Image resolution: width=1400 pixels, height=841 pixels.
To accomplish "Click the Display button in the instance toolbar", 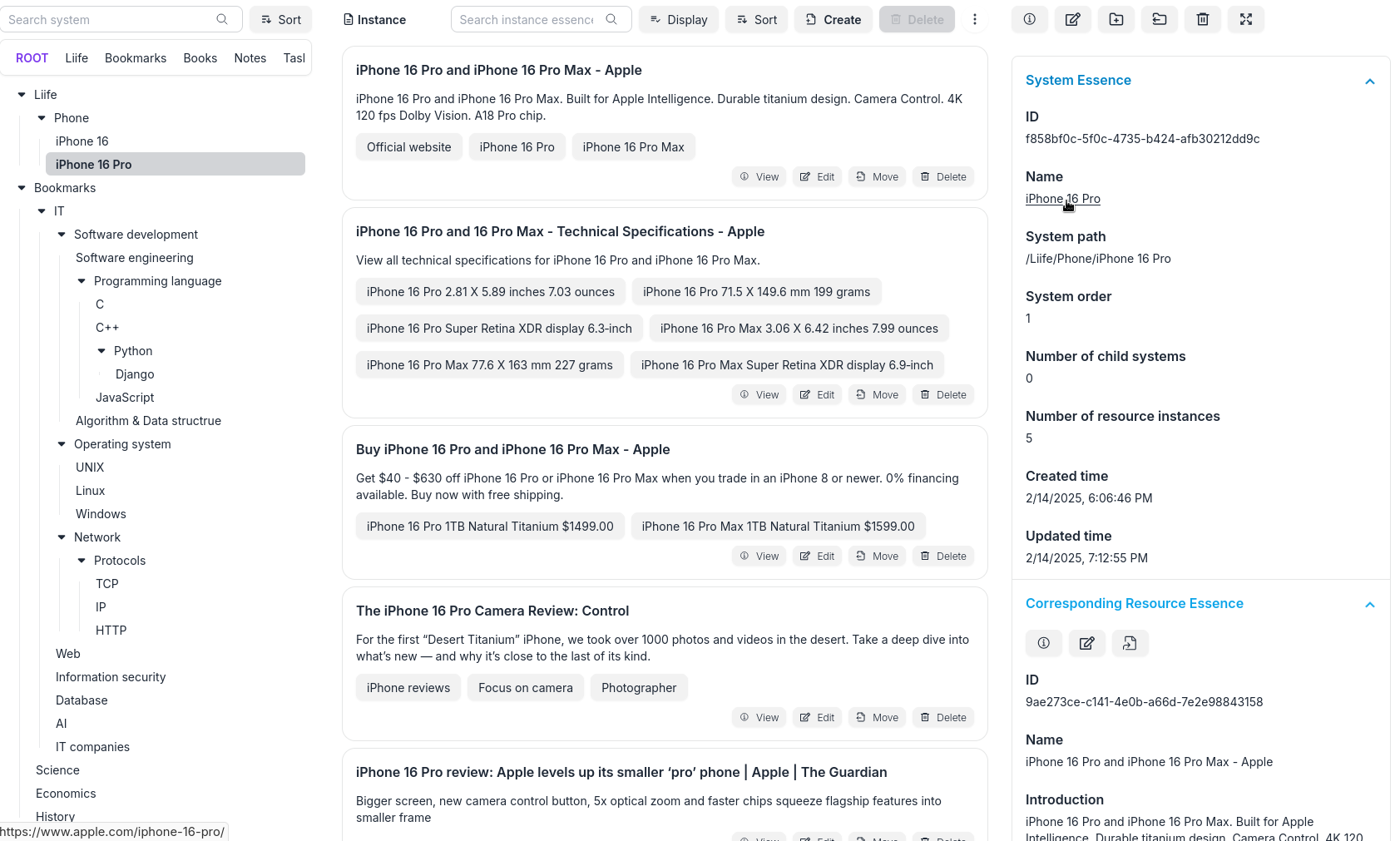I will [x=679, y=19].
